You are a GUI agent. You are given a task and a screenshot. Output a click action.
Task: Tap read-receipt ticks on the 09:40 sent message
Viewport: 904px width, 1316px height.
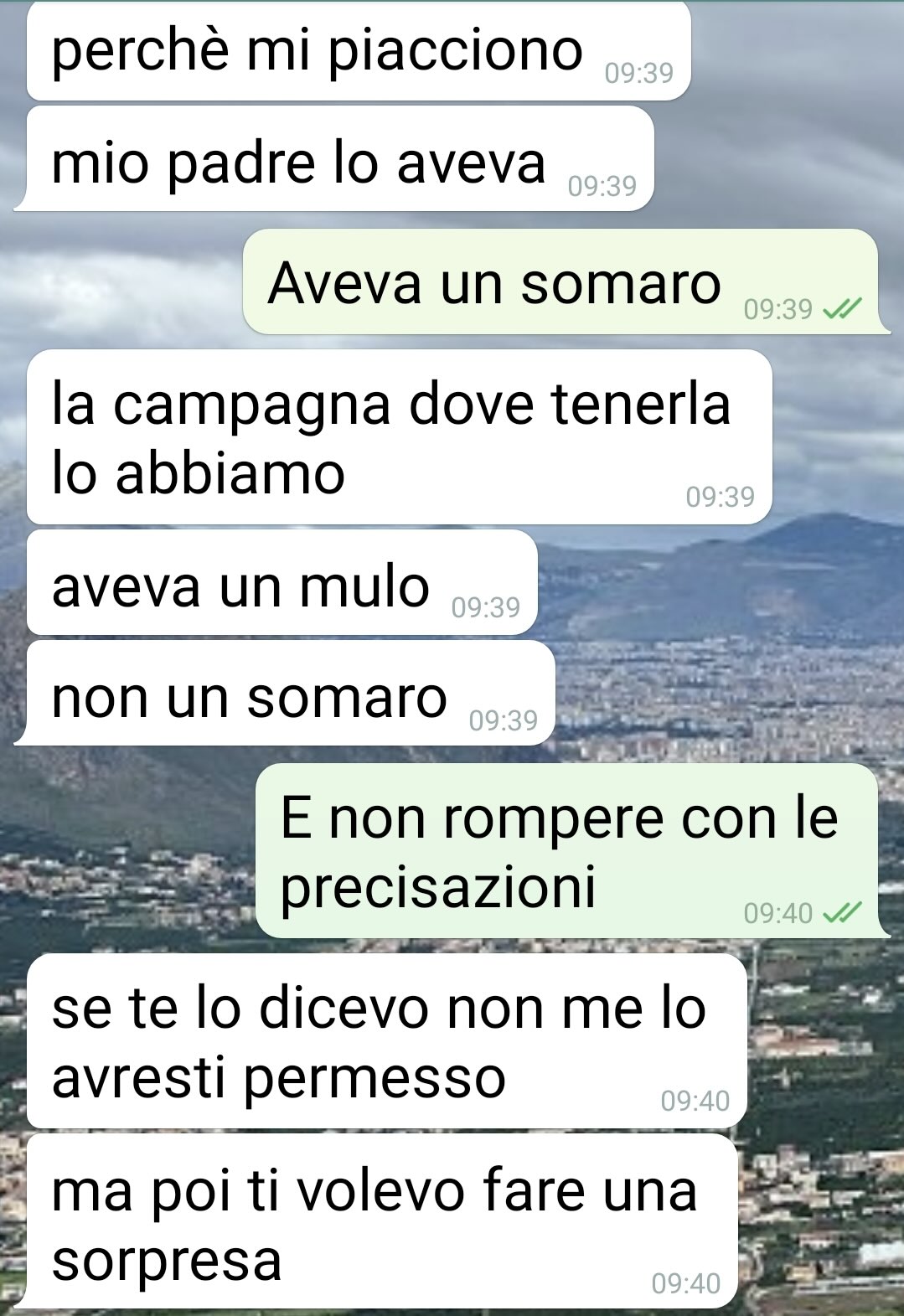click(841, 912)
